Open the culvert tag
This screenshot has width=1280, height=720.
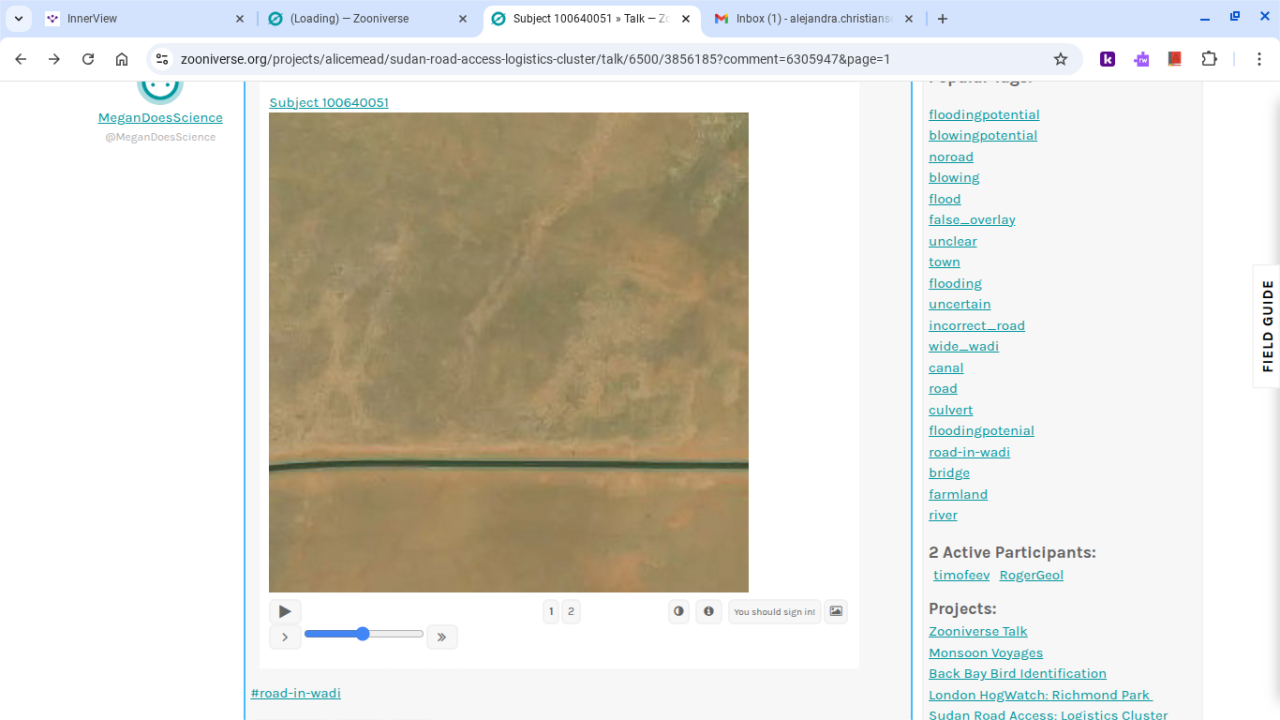(951, 409)
